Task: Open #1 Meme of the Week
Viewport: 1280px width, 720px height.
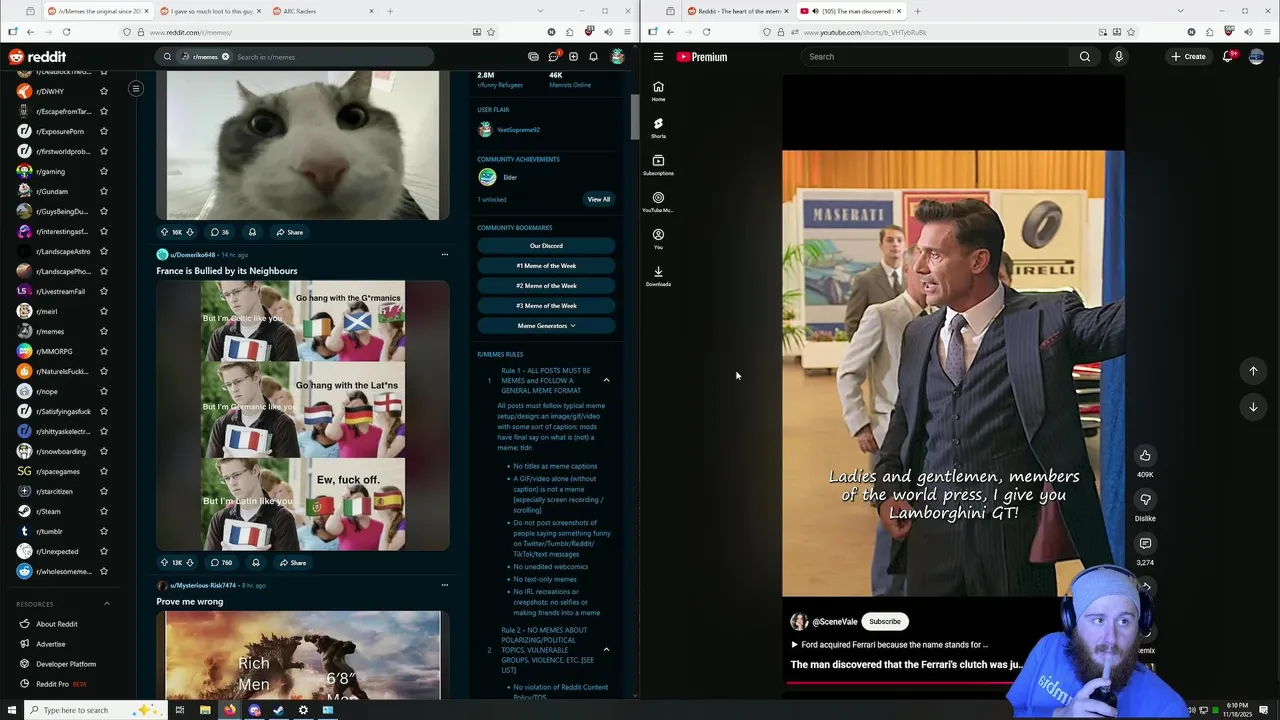Action: [546, 266]
